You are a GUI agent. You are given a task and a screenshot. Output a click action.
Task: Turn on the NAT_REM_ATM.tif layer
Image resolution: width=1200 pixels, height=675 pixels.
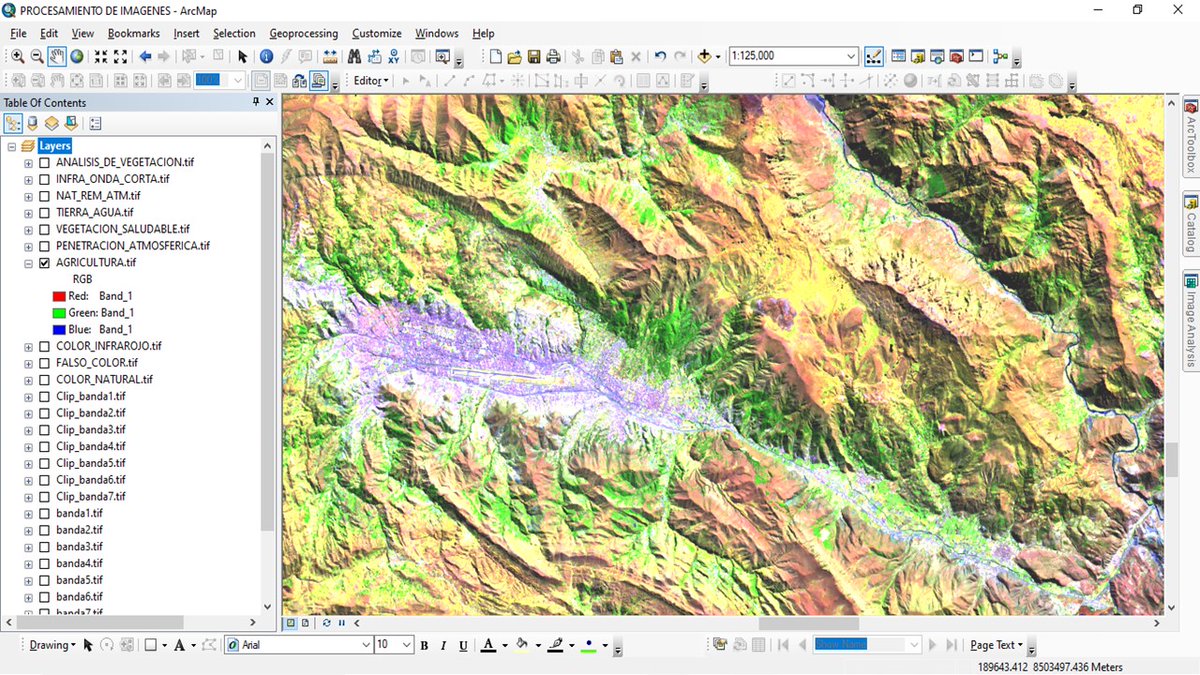click(x=44, y=196)
